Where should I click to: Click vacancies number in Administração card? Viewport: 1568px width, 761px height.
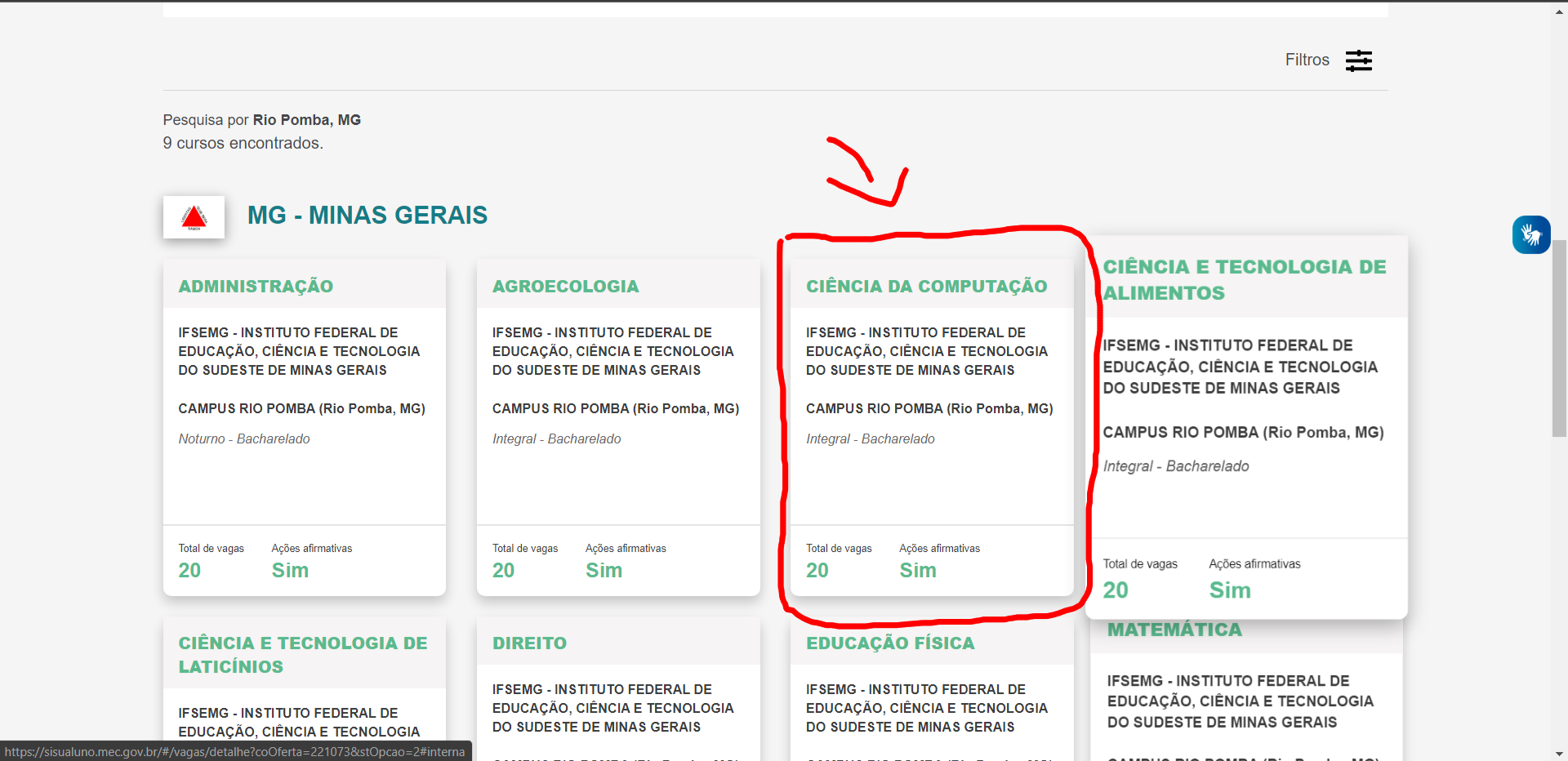[x=189, y=571]
